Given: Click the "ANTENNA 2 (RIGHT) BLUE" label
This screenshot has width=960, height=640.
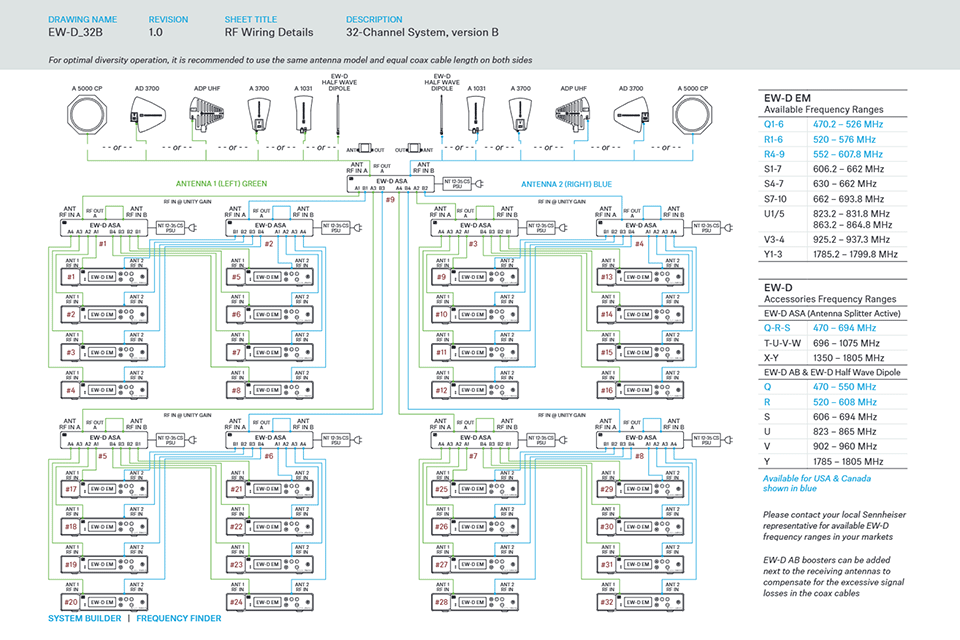Looking at the screenshot, I should pyautogui.click(x=566, y=184).
